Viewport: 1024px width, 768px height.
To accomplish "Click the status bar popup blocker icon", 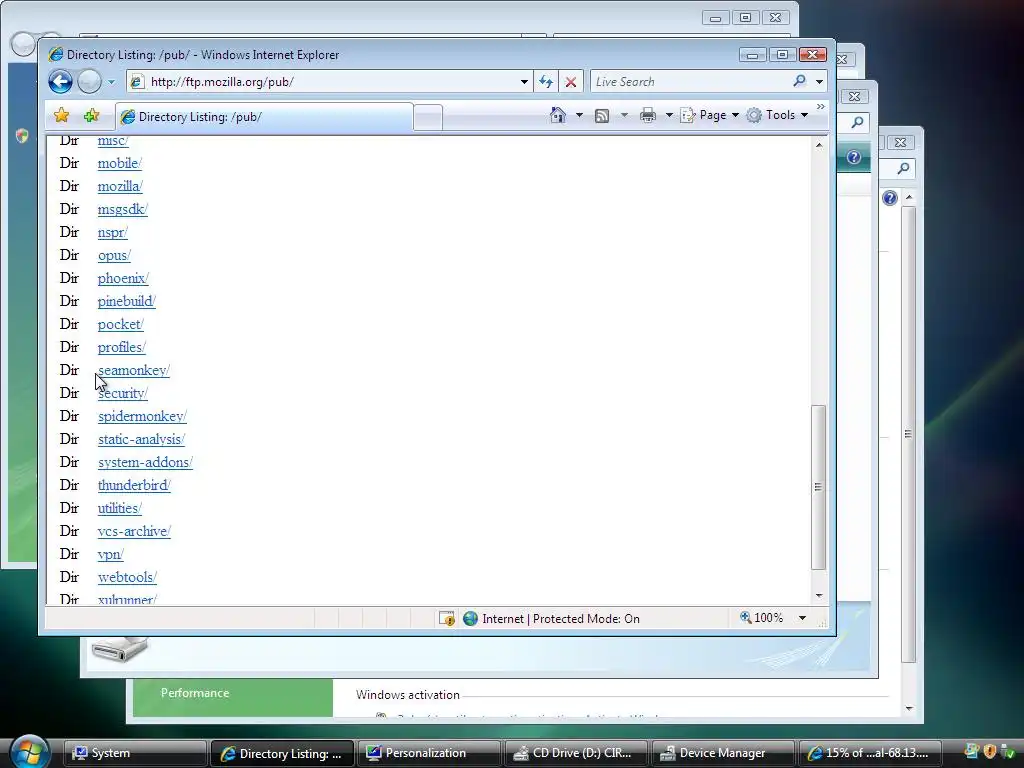I will tap(447, 618).
